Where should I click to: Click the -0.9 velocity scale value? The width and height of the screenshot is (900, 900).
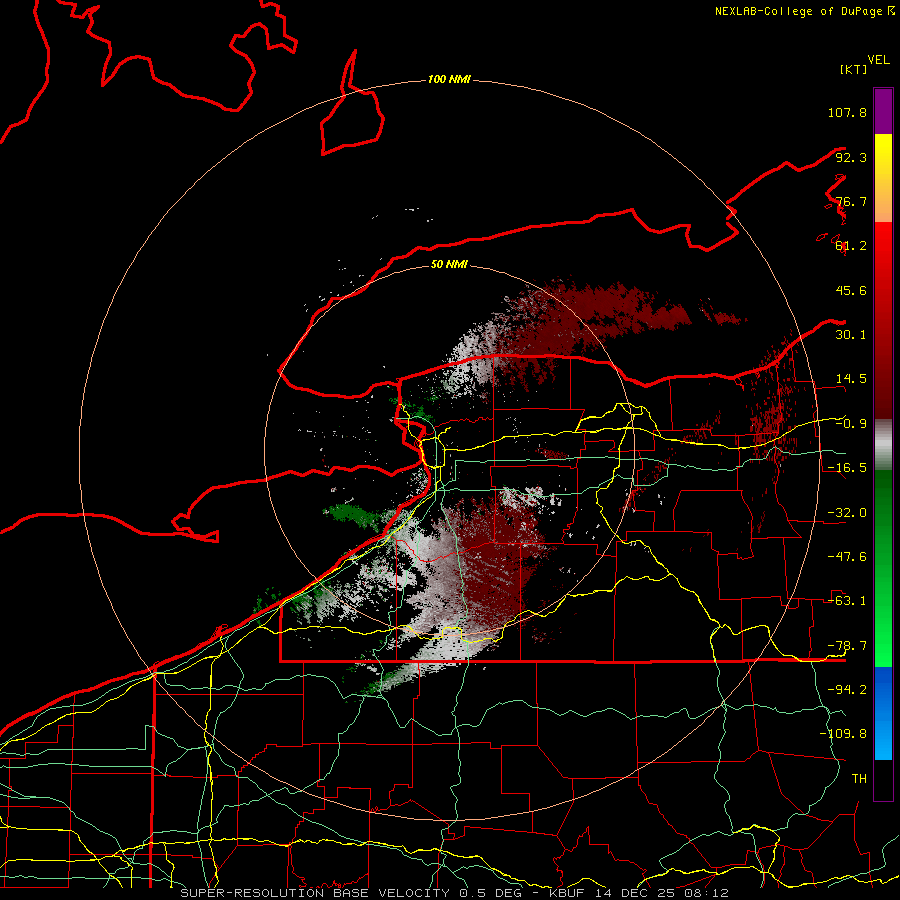pyautogui.click(x=851, y=424)
